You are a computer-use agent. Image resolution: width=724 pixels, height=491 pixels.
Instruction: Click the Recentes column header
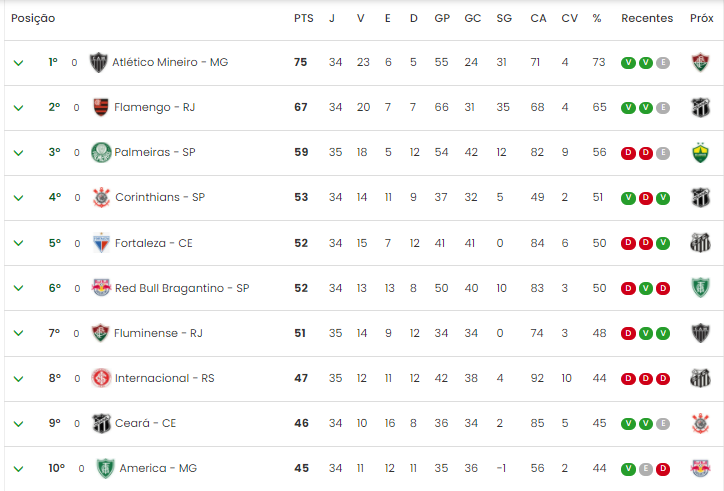click(x=647, y=18)
